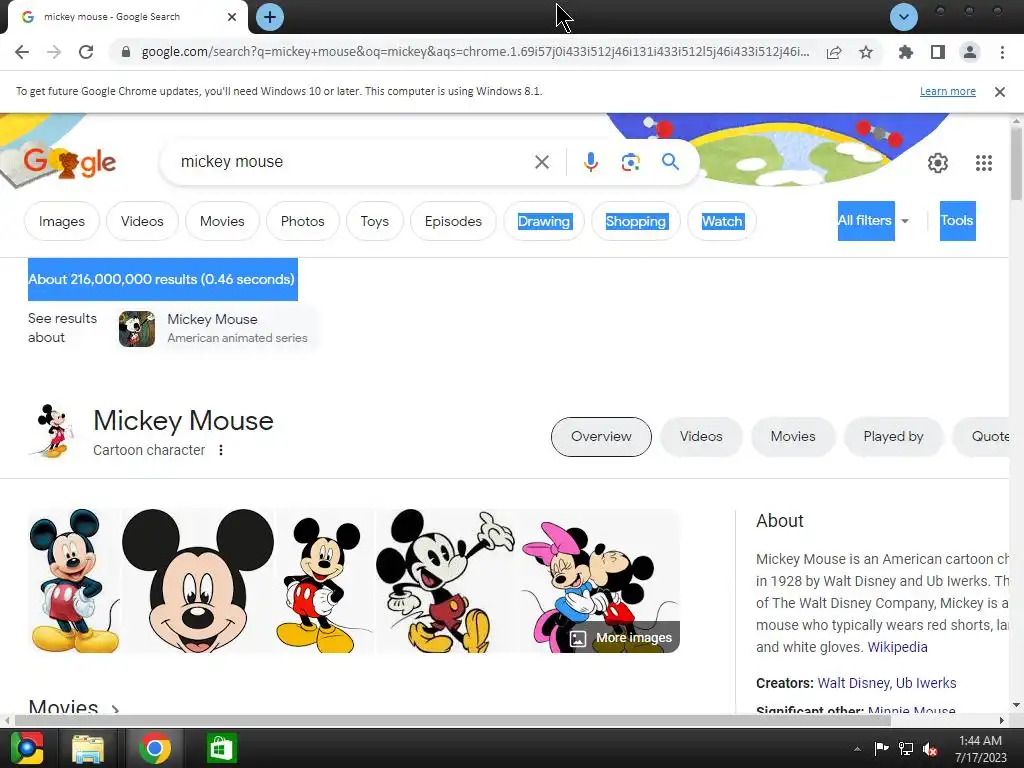
Task: Toggle the browser side panel
Action: point(938,52)
